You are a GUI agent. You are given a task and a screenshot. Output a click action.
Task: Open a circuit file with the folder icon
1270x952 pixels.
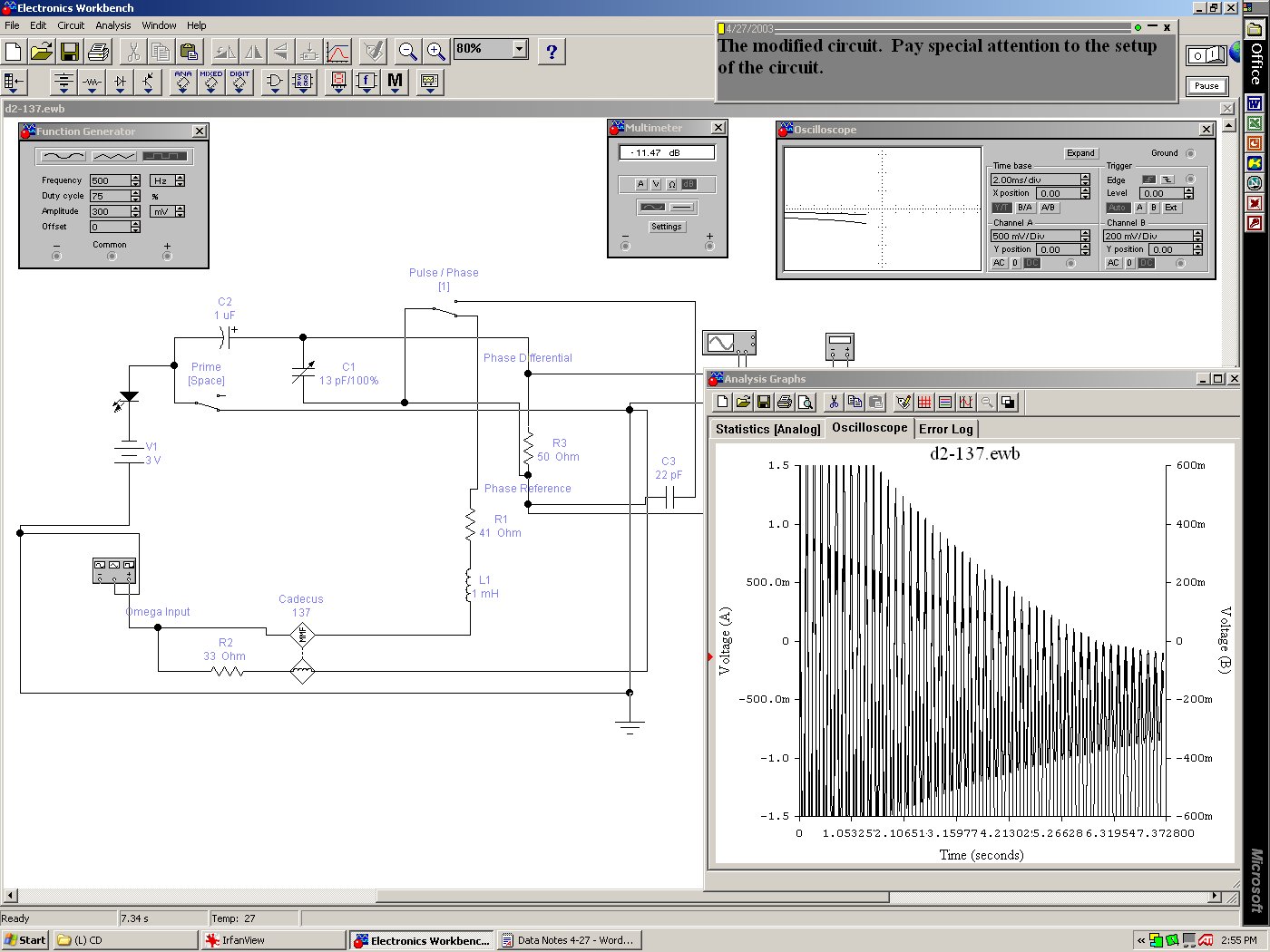click(41, 52)
